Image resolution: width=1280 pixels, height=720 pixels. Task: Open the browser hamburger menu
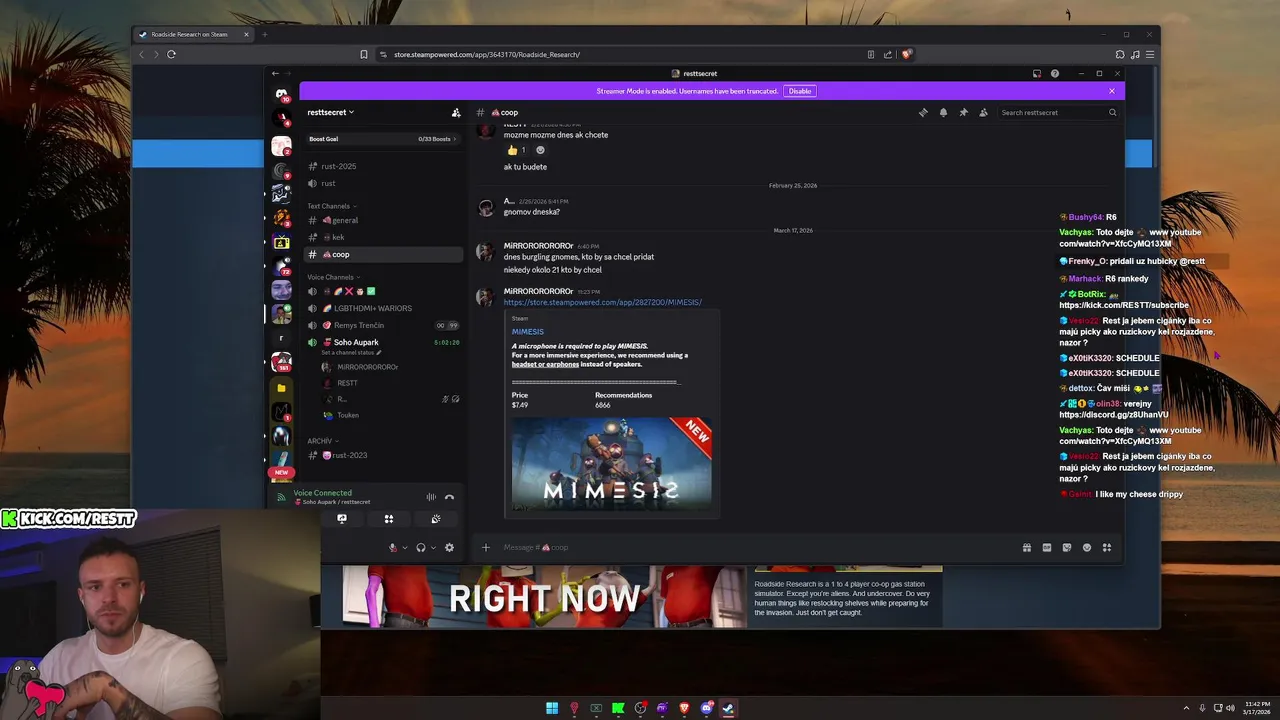click(1150, 54)
